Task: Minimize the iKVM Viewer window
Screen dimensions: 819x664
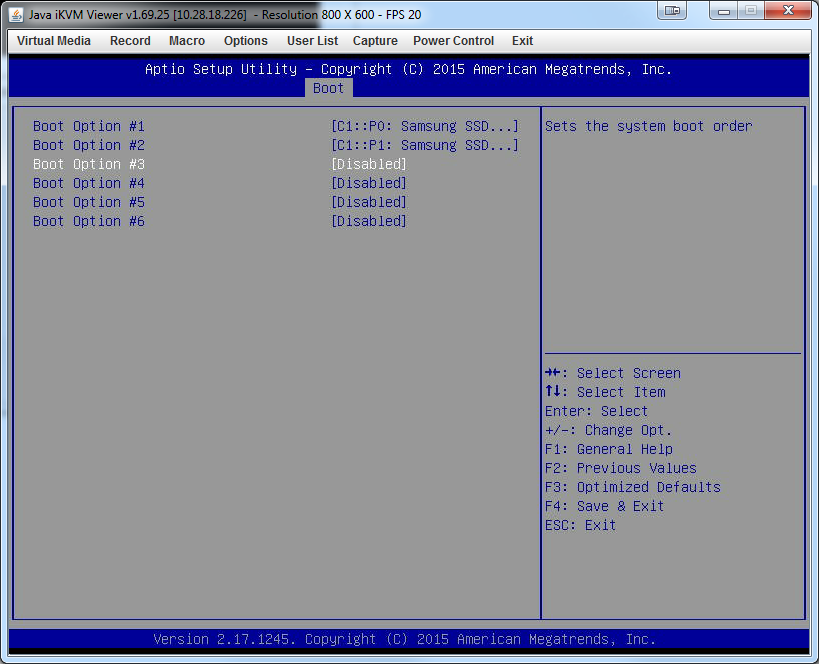Action: coord(724,11)
